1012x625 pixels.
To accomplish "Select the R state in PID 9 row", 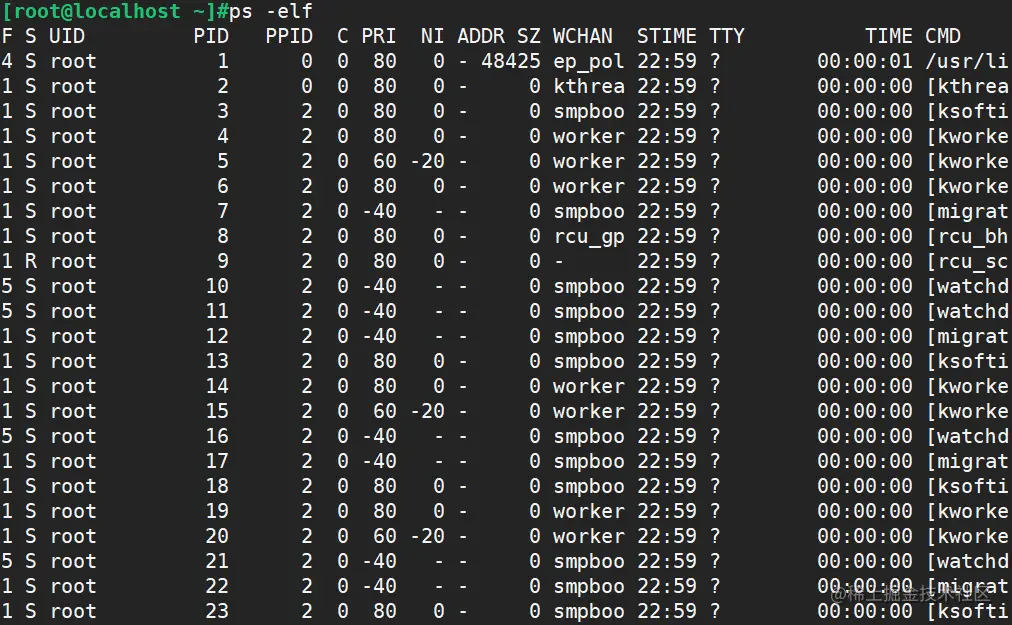I will [x=31, y=261].
